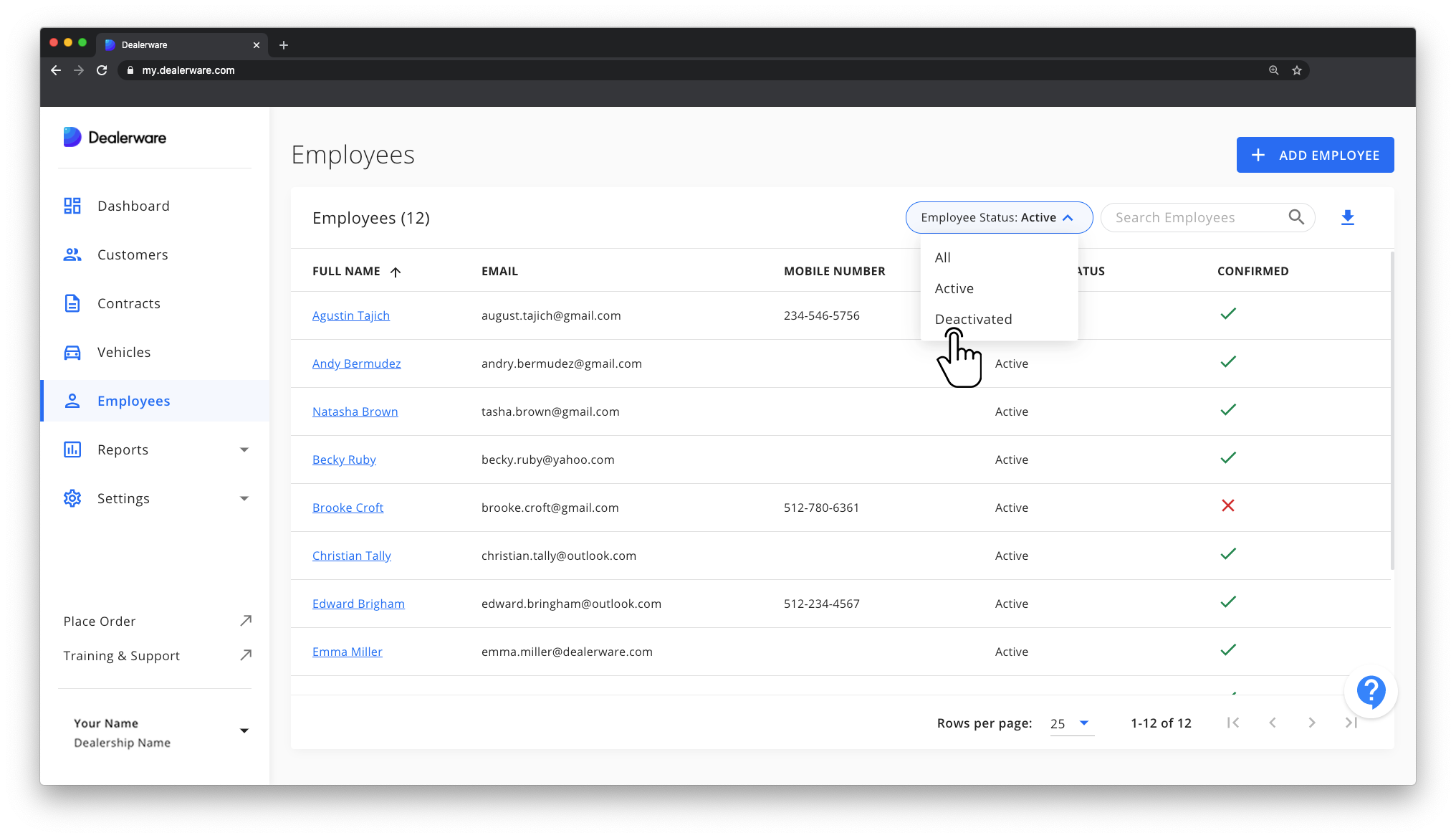Open Edward Brigham's employee profile
Viewport: 1456px width, 838px height.
[358, 604]
